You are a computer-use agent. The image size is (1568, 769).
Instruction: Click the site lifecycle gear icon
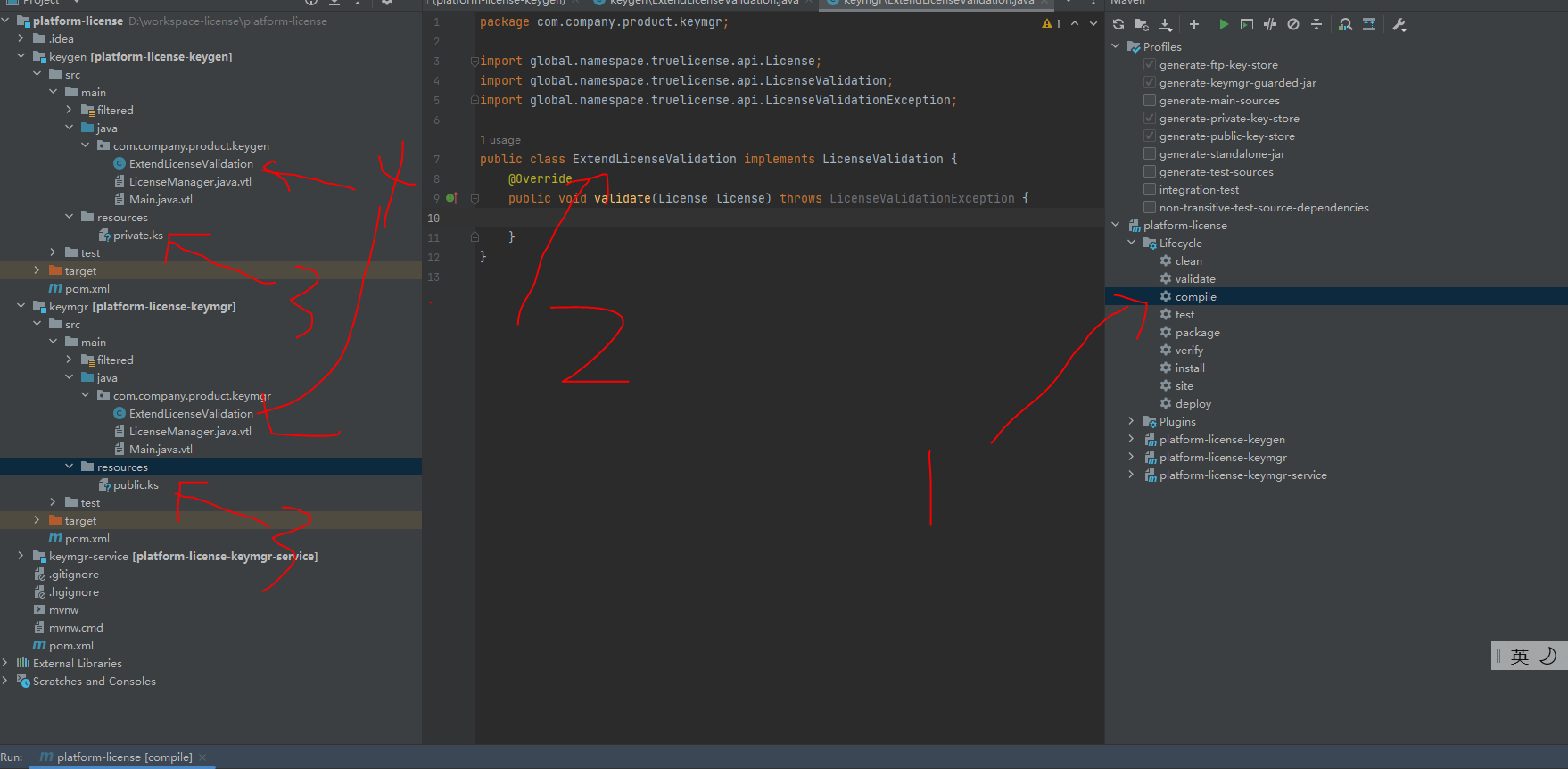pos(1166,385)
